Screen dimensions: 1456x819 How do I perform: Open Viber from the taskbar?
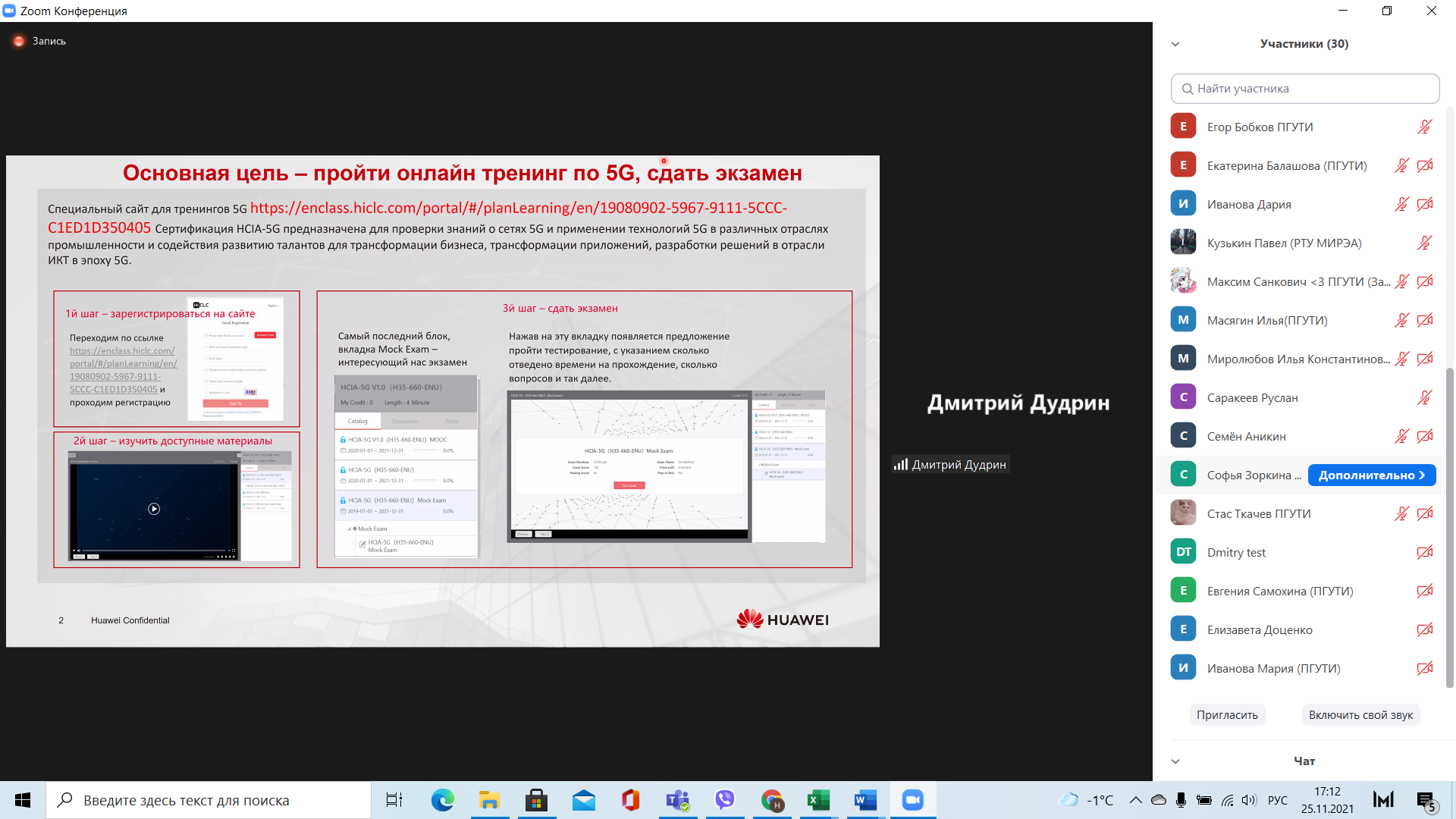coord(724,800)
